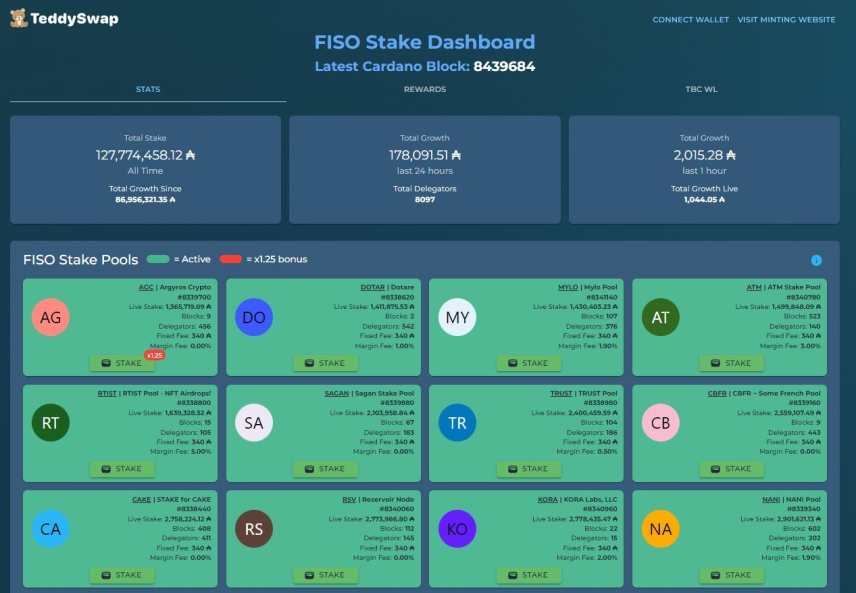Click the RS pool avatar circle
This screenshot has height=593, width=856.
254,529
